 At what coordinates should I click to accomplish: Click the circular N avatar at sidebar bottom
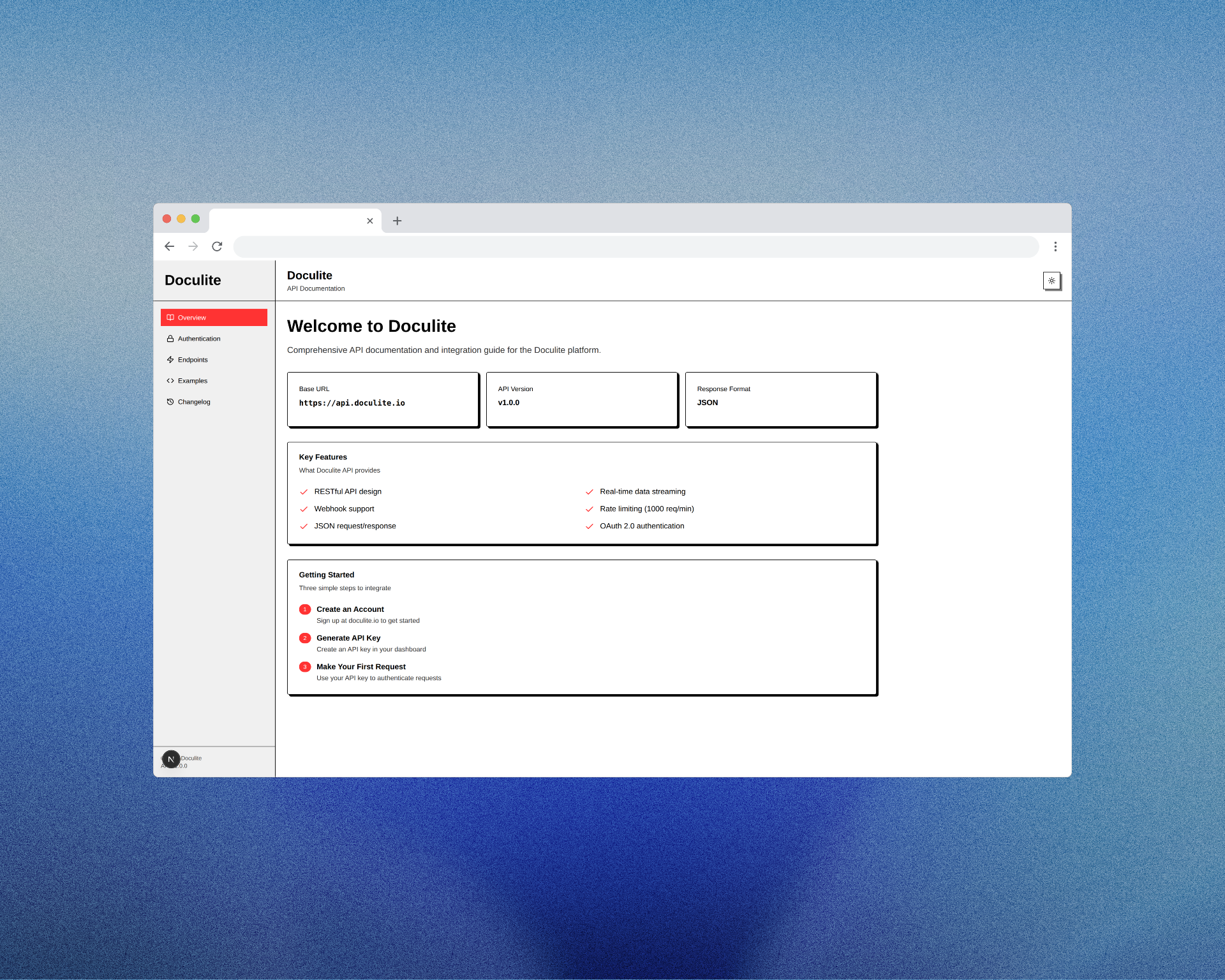[x=171, y=759]
